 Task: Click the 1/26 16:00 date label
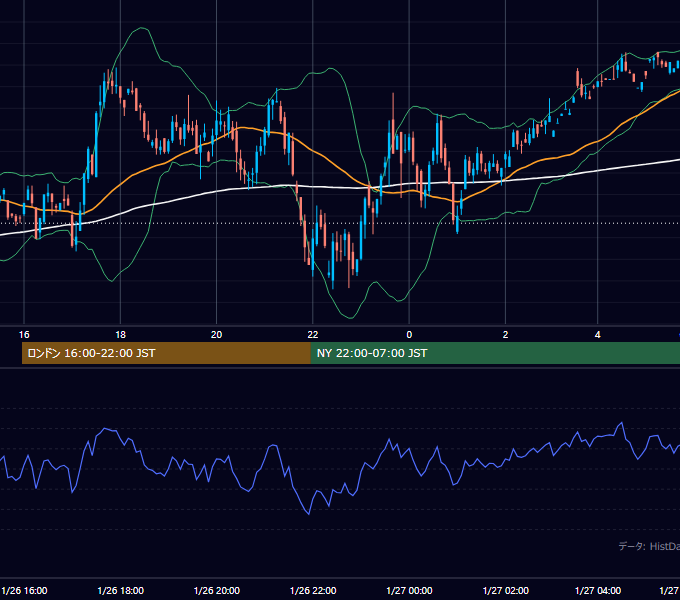[x=24, y=590]
